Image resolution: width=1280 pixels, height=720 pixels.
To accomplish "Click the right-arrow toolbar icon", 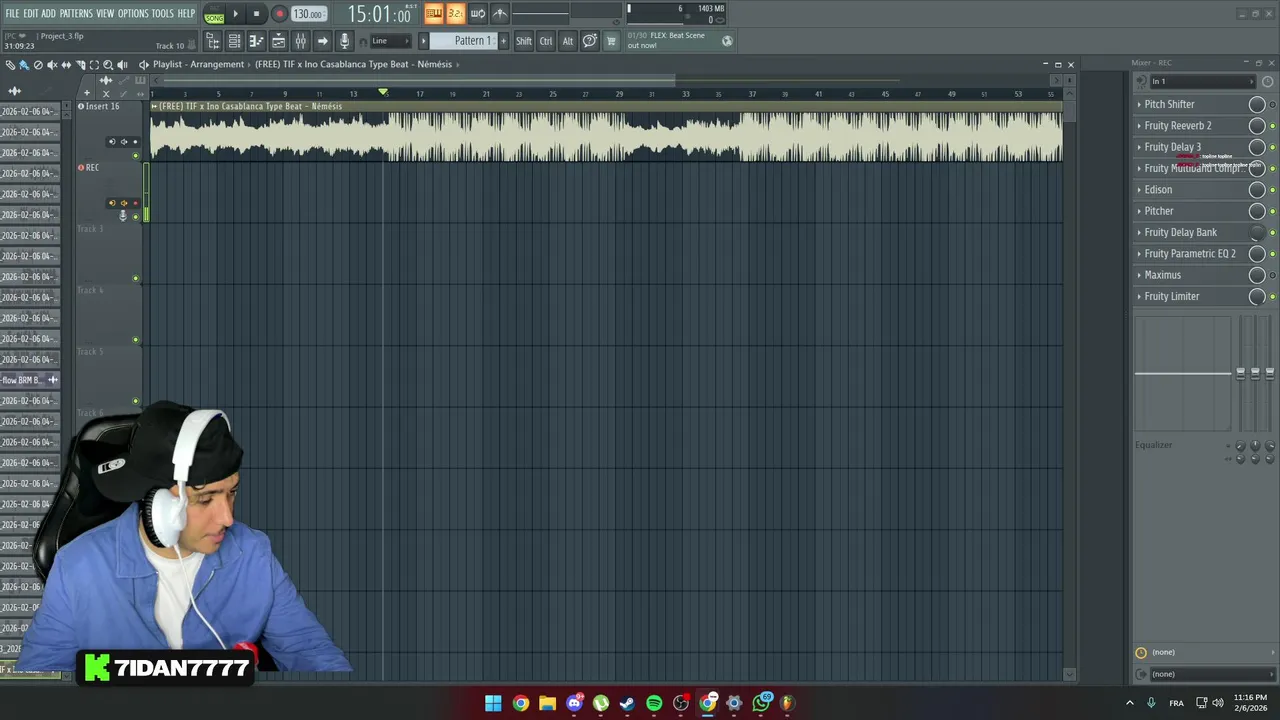I will [x=322, y=41].
